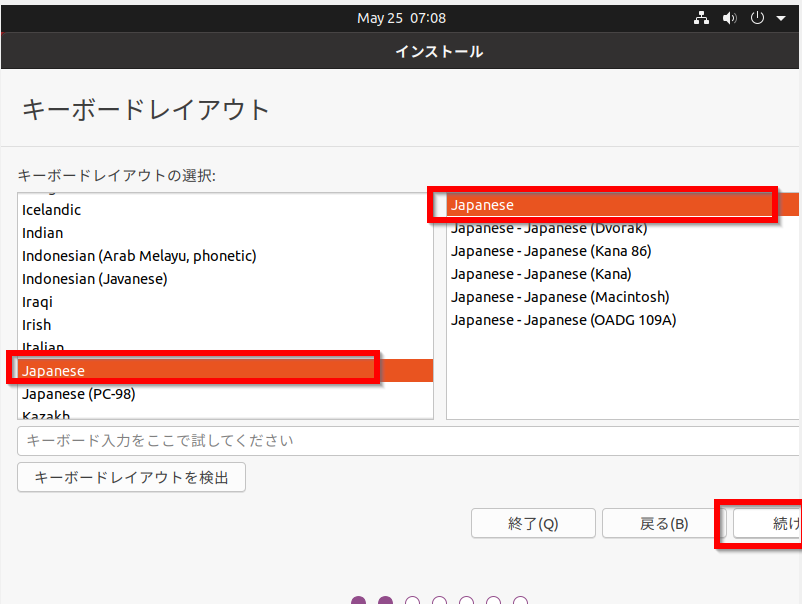The width and height of the screenshot is (802, 604).
Task: Pick Japanese - Japanese (Kana 86) variant
Action: click(550, 251)
